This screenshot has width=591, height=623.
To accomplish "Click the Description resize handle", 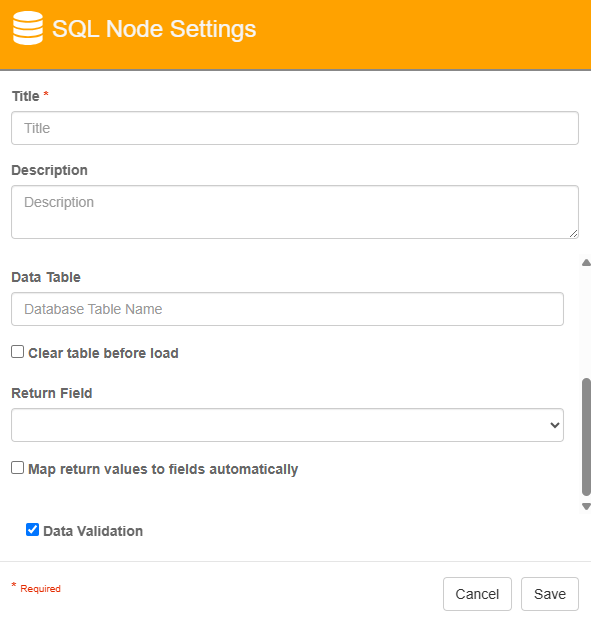I will coord(573,234).
